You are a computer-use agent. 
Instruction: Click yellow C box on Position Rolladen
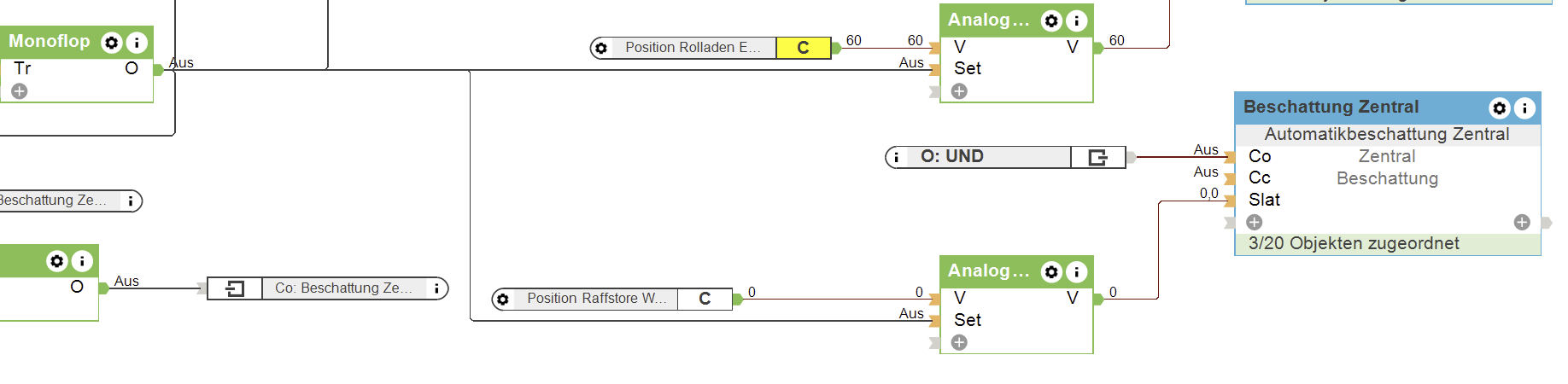point(803,48)
